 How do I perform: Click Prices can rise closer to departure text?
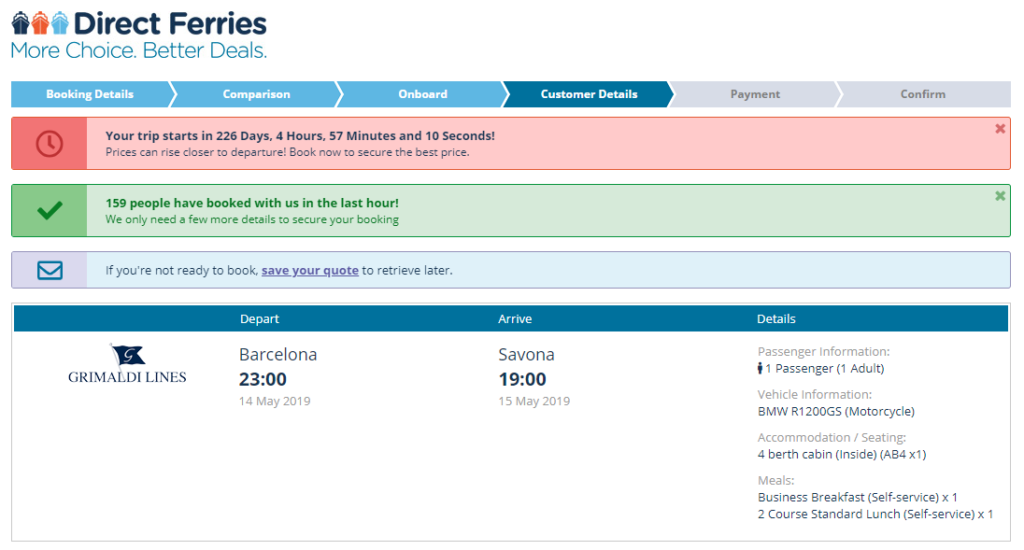click(287, 152)
